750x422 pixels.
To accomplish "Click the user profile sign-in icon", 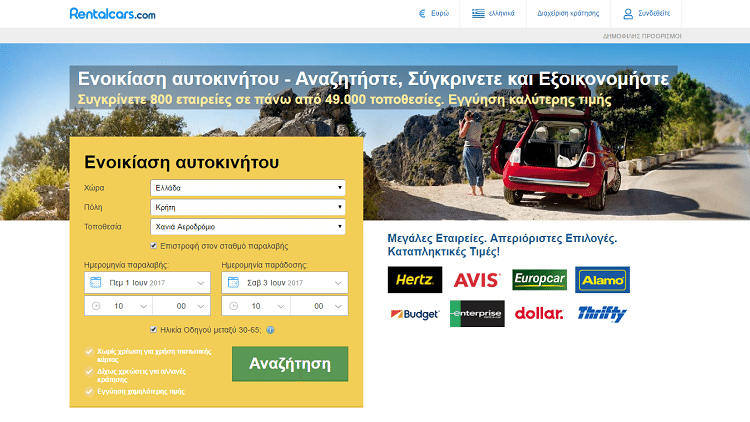I will tap(628, 14).
